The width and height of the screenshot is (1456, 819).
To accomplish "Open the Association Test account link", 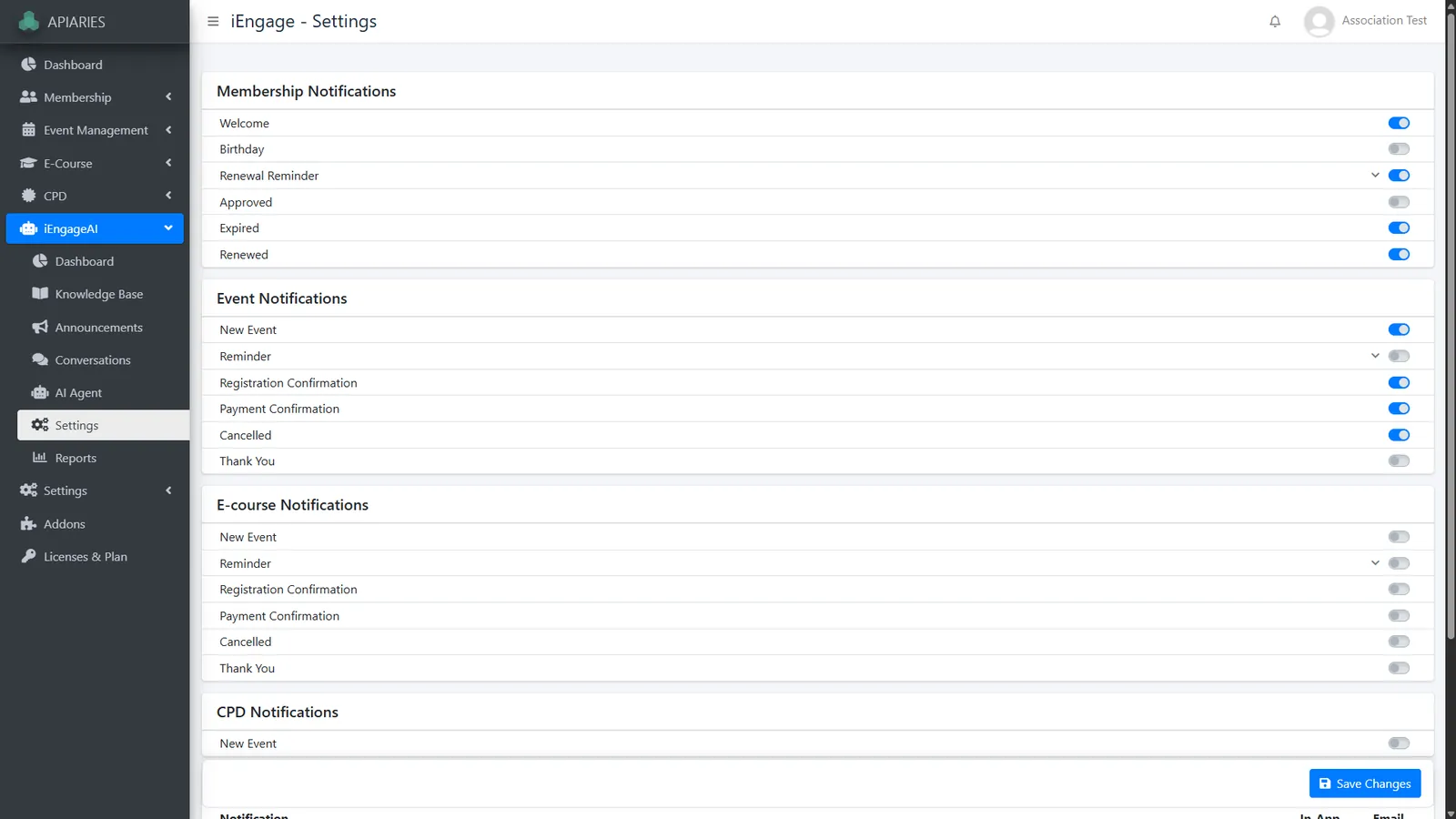I will pyautogui.click(x=1384, y=21).
